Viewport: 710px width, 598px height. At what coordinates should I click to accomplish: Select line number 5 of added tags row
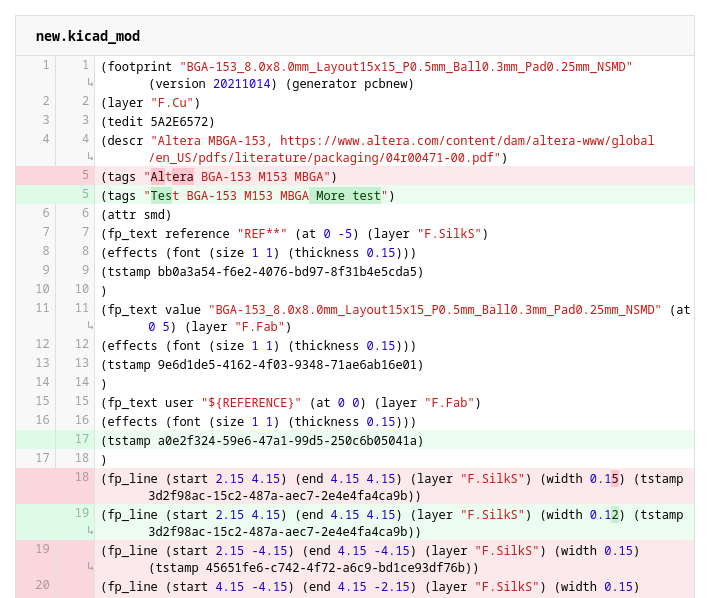[x=82, y=195]
